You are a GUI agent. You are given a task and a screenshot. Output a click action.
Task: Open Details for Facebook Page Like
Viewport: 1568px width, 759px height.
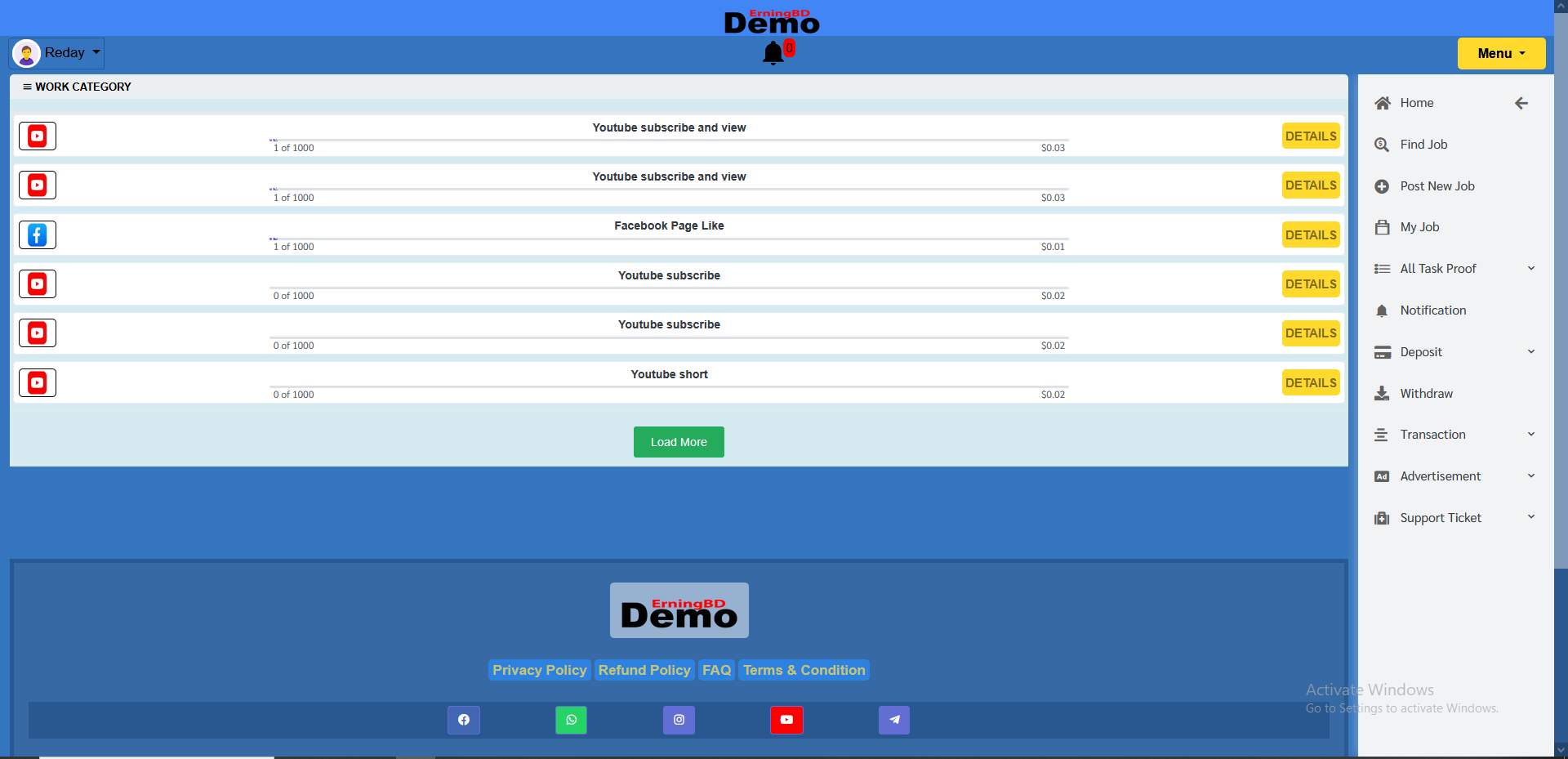[1311, 235]
